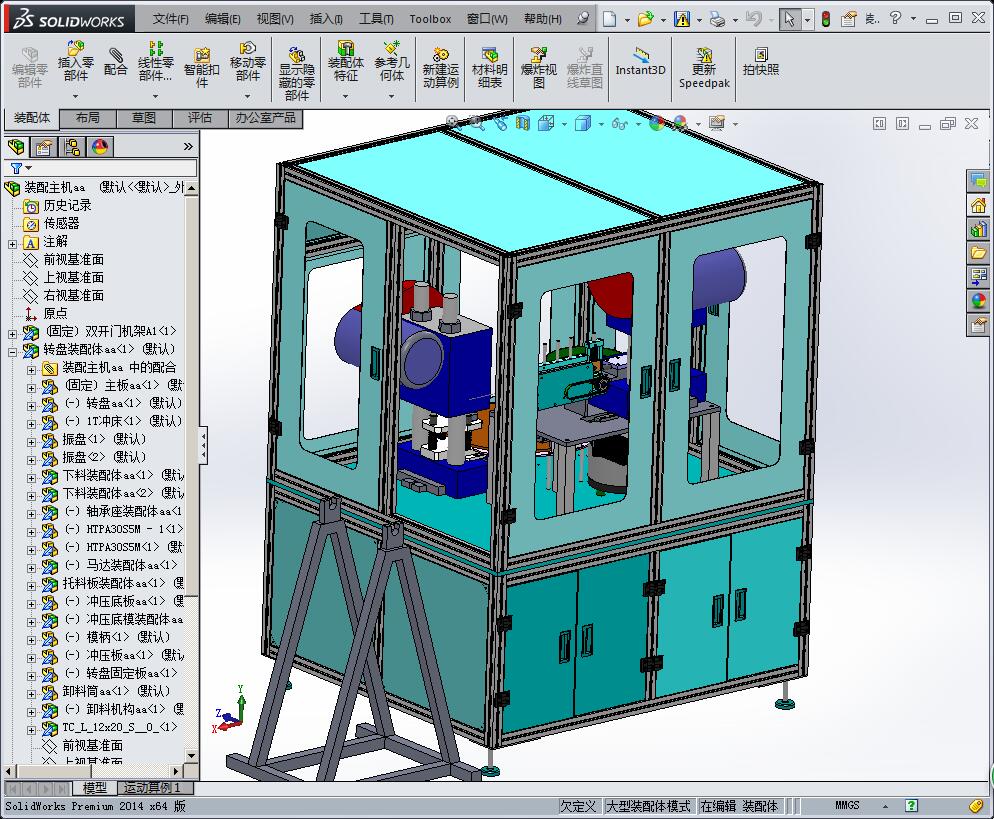Image resolution: width=994 pixels, height=819 pixels.
Task: Switch to ConfigurationManager tab icon
Action: [72, 147]
